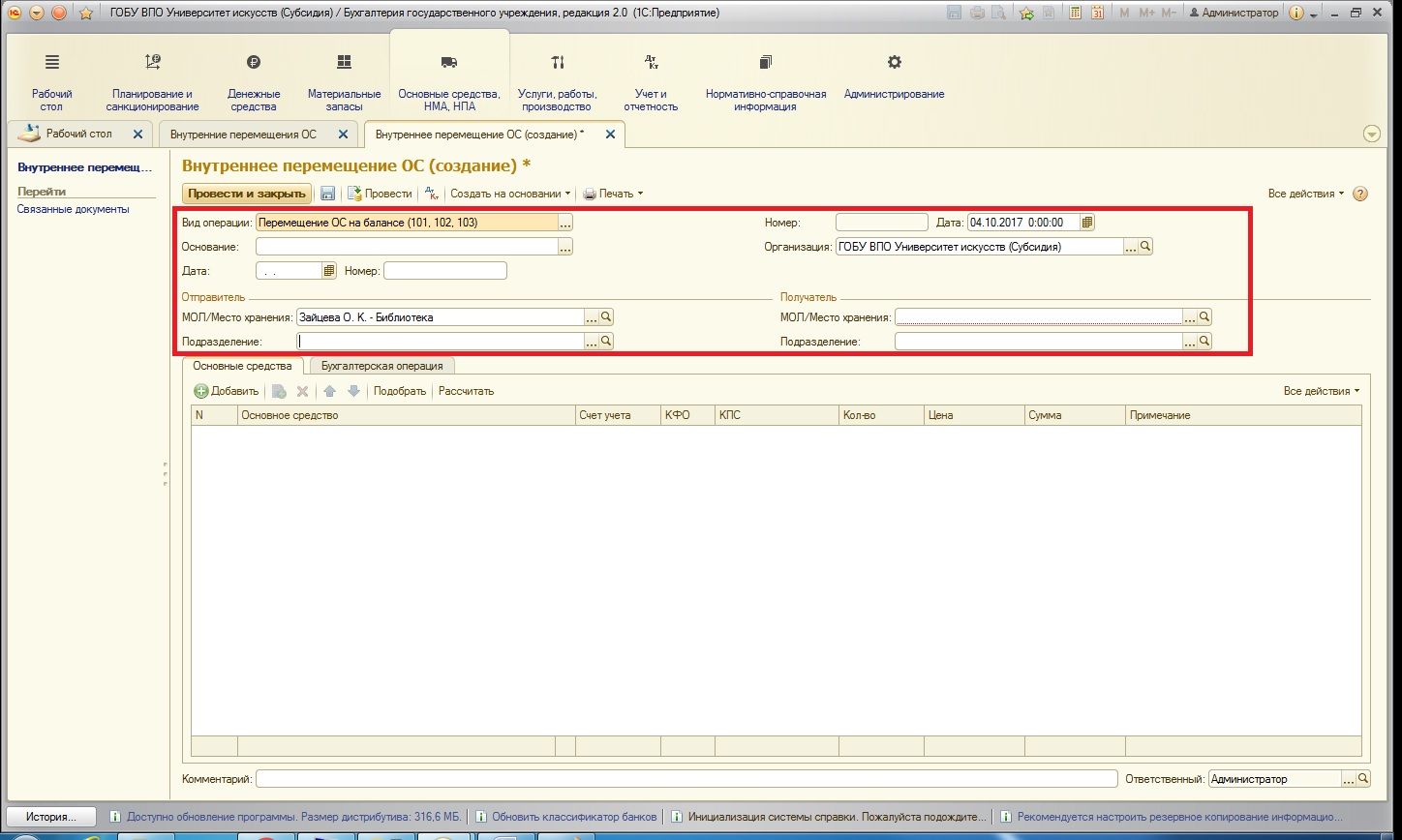
Task: Click magnifier icon beside Организация field
Action: 1145,247
